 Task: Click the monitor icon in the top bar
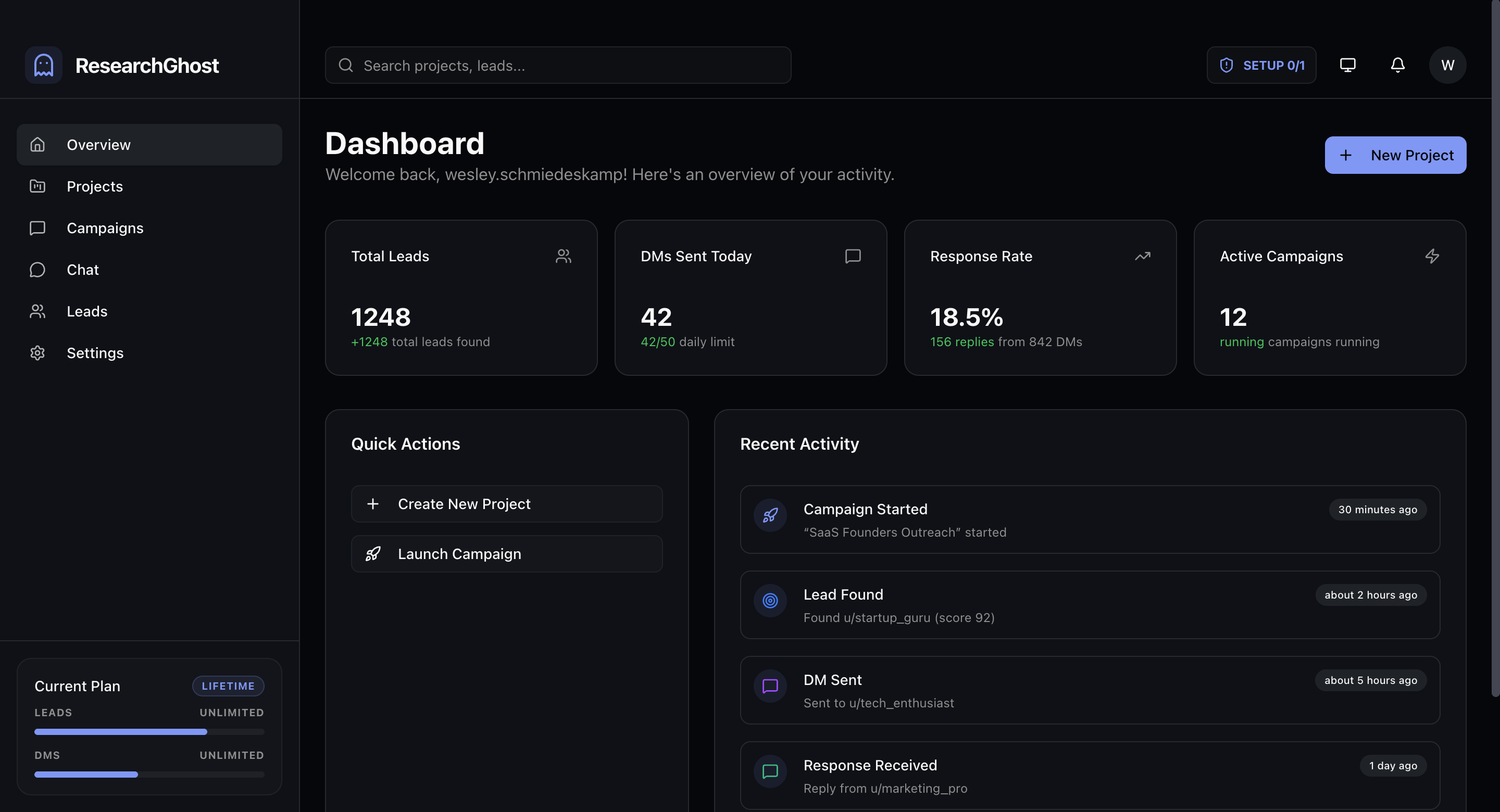click(1347, 65)
